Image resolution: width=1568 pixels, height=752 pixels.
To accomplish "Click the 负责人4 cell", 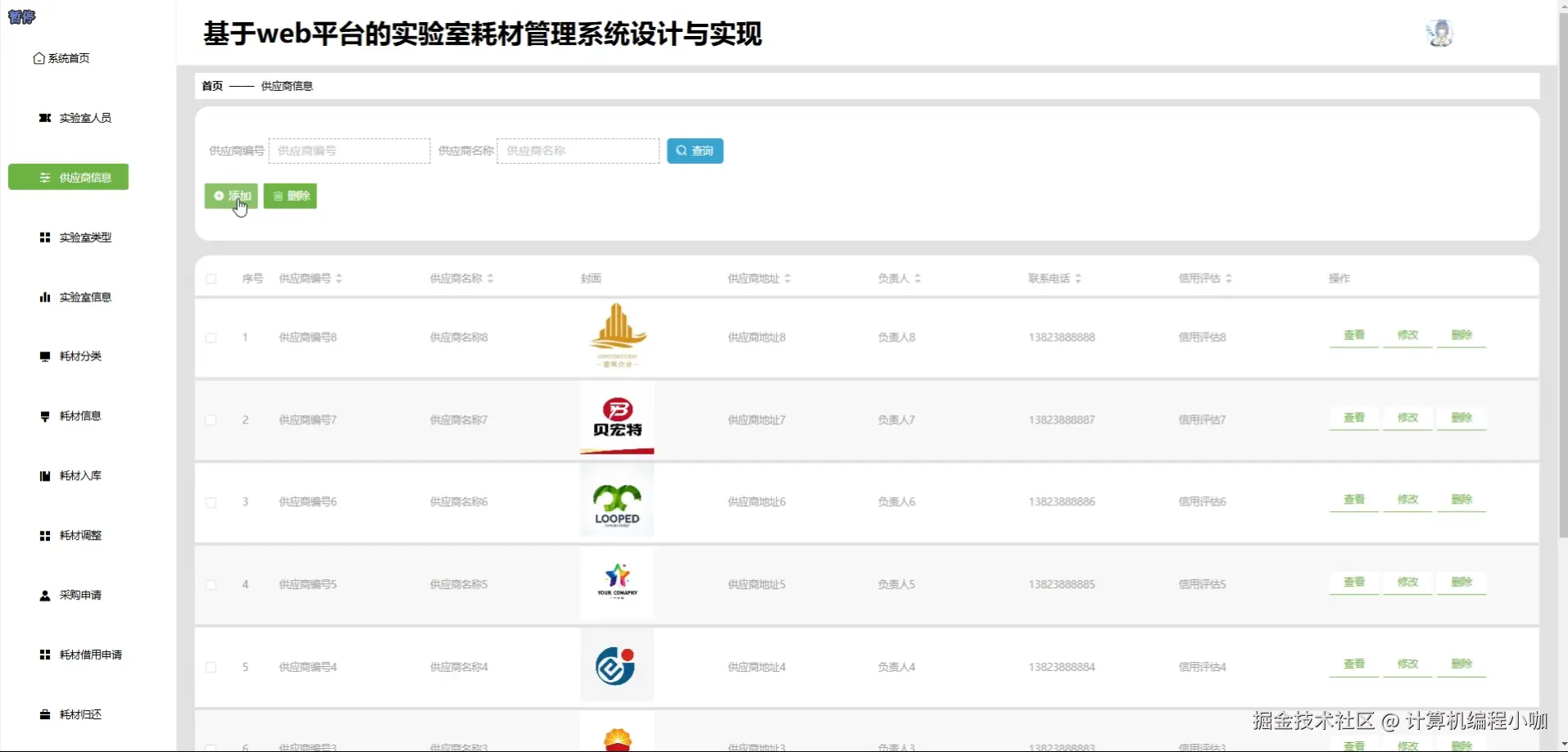I will click(x=896, y=668).
